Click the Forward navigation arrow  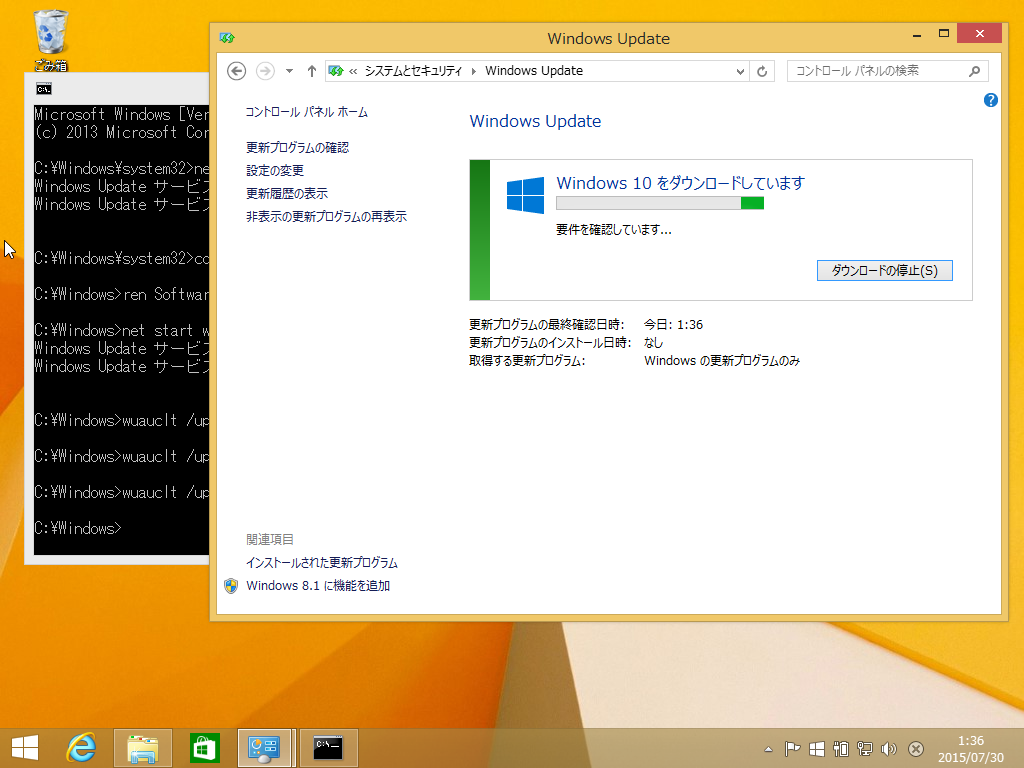coord(265,71)
